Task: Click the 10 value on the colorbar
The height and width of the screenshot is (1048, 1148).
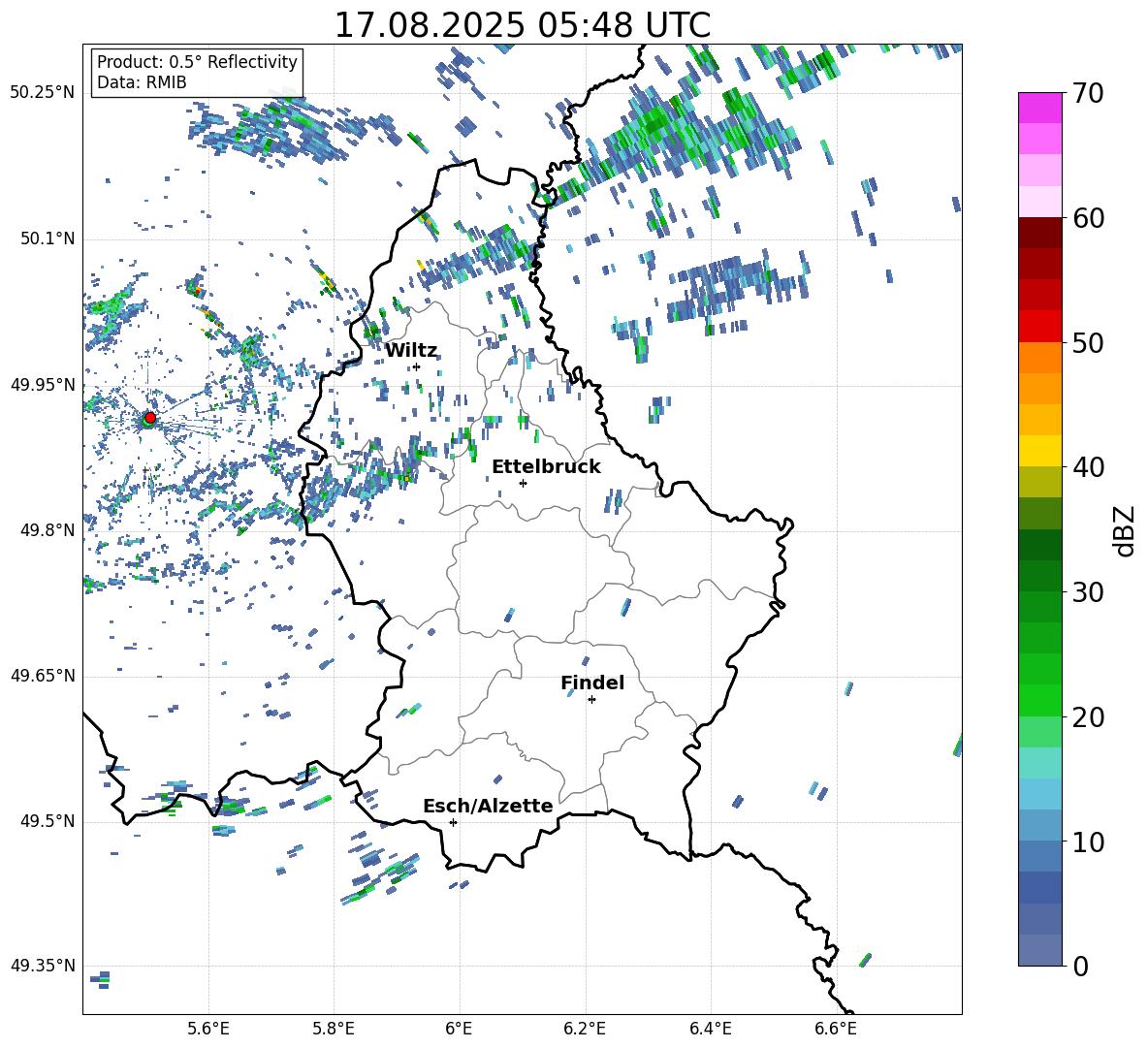Action: [1088, 842]
